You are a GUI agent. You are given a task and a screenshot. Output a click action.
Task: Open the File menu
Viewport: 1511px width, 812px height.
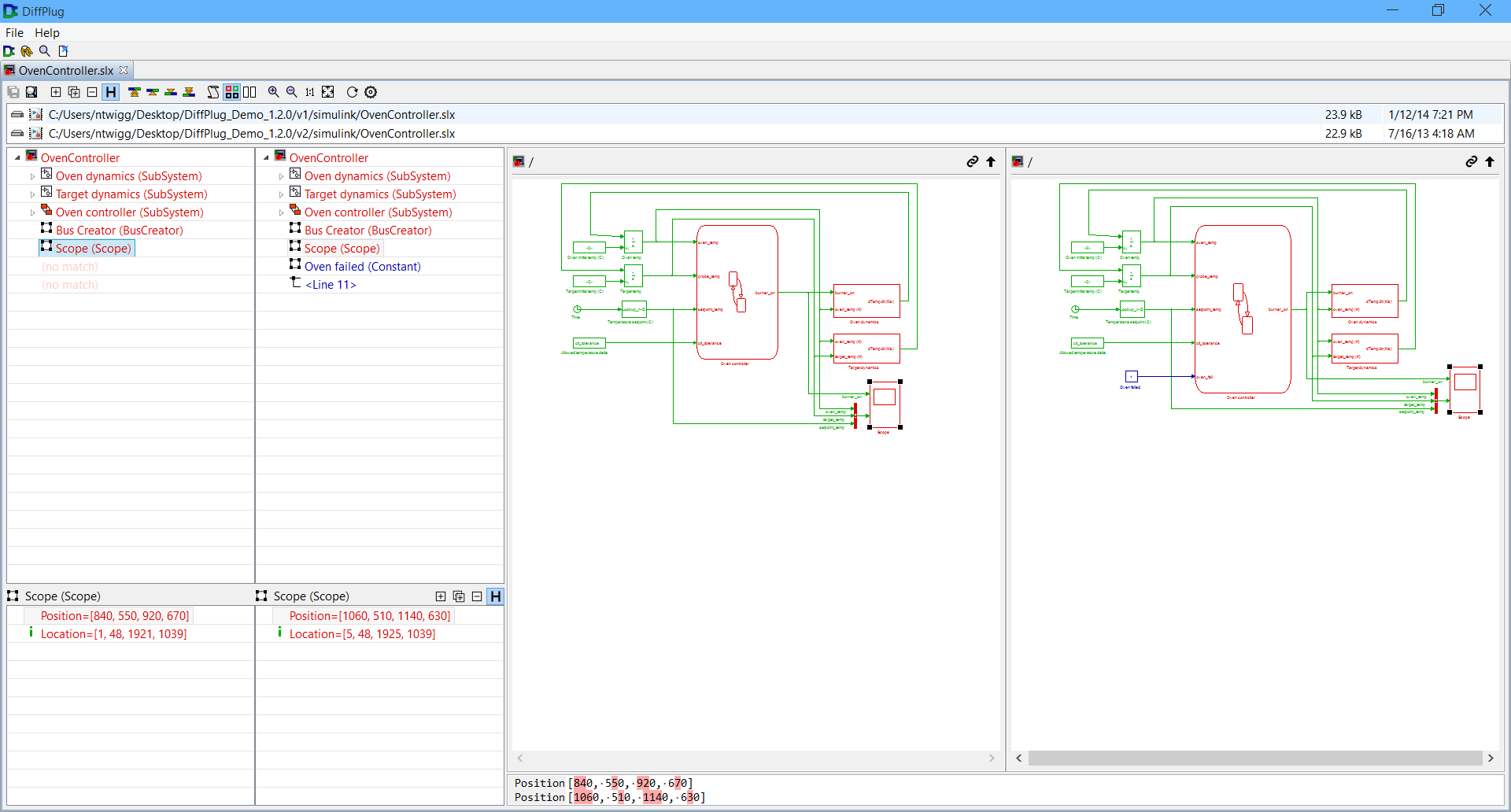tap(14, 33)
